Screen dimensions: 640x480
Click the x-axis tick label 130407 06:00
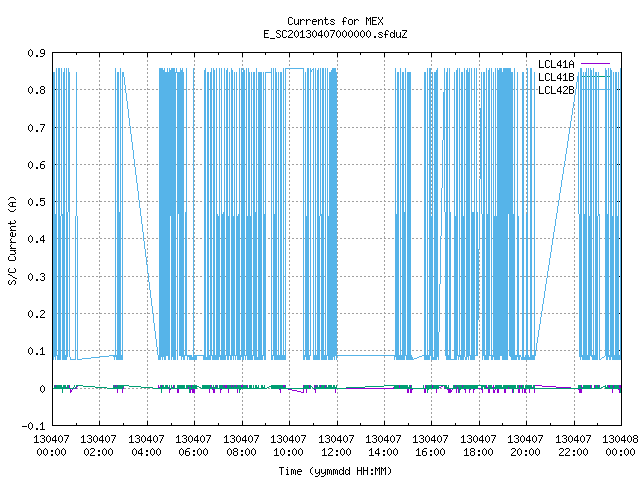click(193, 446)
